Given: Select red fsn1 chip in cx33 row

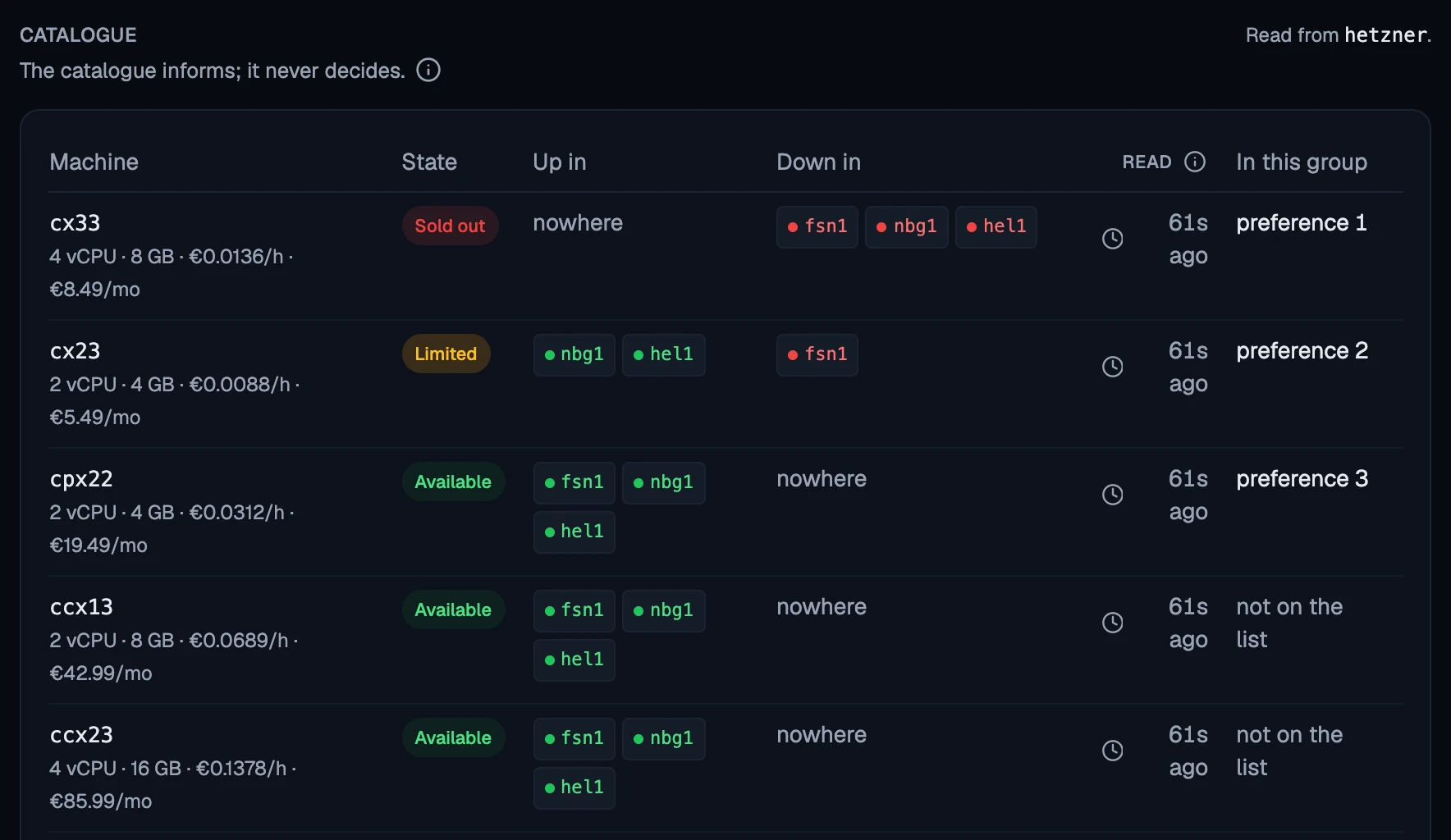Looking at the screenshot, I should point(817,226).
